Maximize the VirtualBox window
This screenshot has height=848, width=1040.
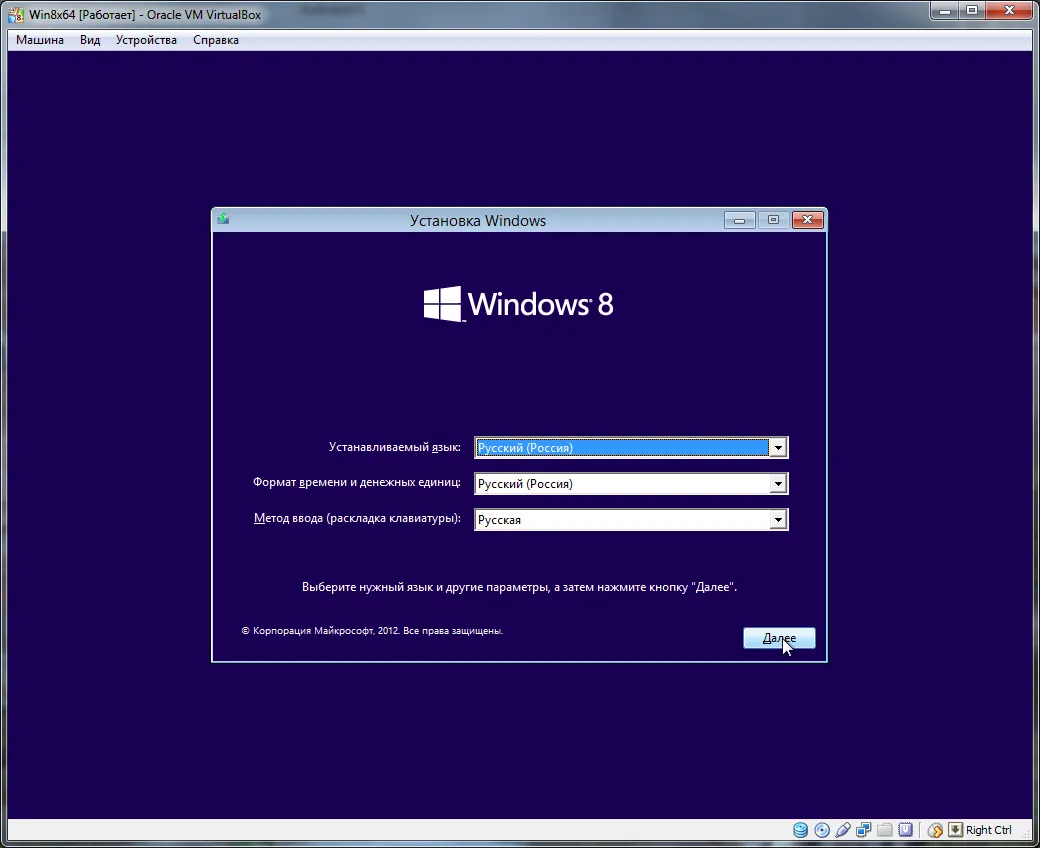point(972,11)
